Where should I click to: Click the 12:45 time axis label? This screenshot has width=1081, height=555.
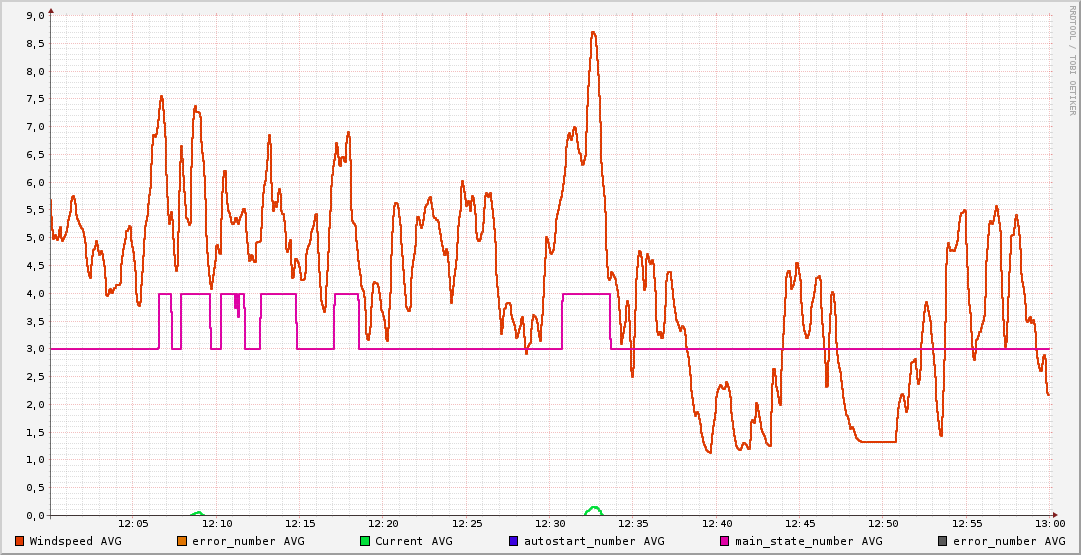[x=800, y=524]
